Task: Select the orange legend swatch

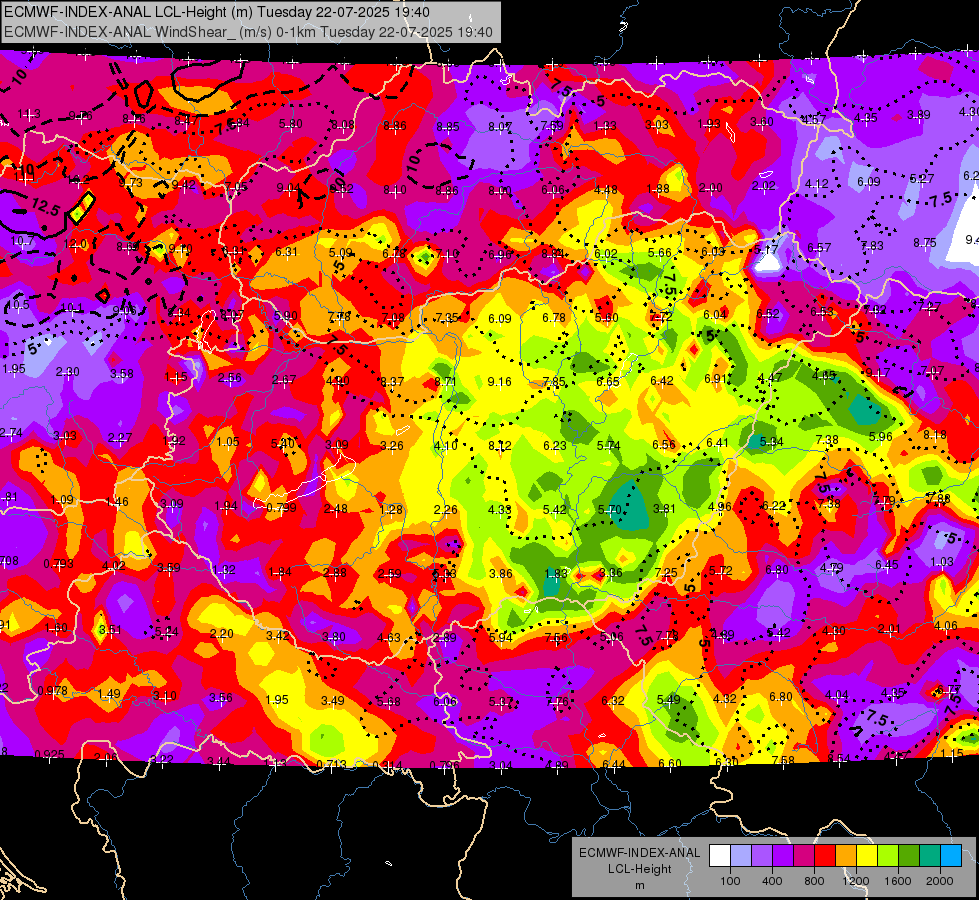Action: click(846, 856)
